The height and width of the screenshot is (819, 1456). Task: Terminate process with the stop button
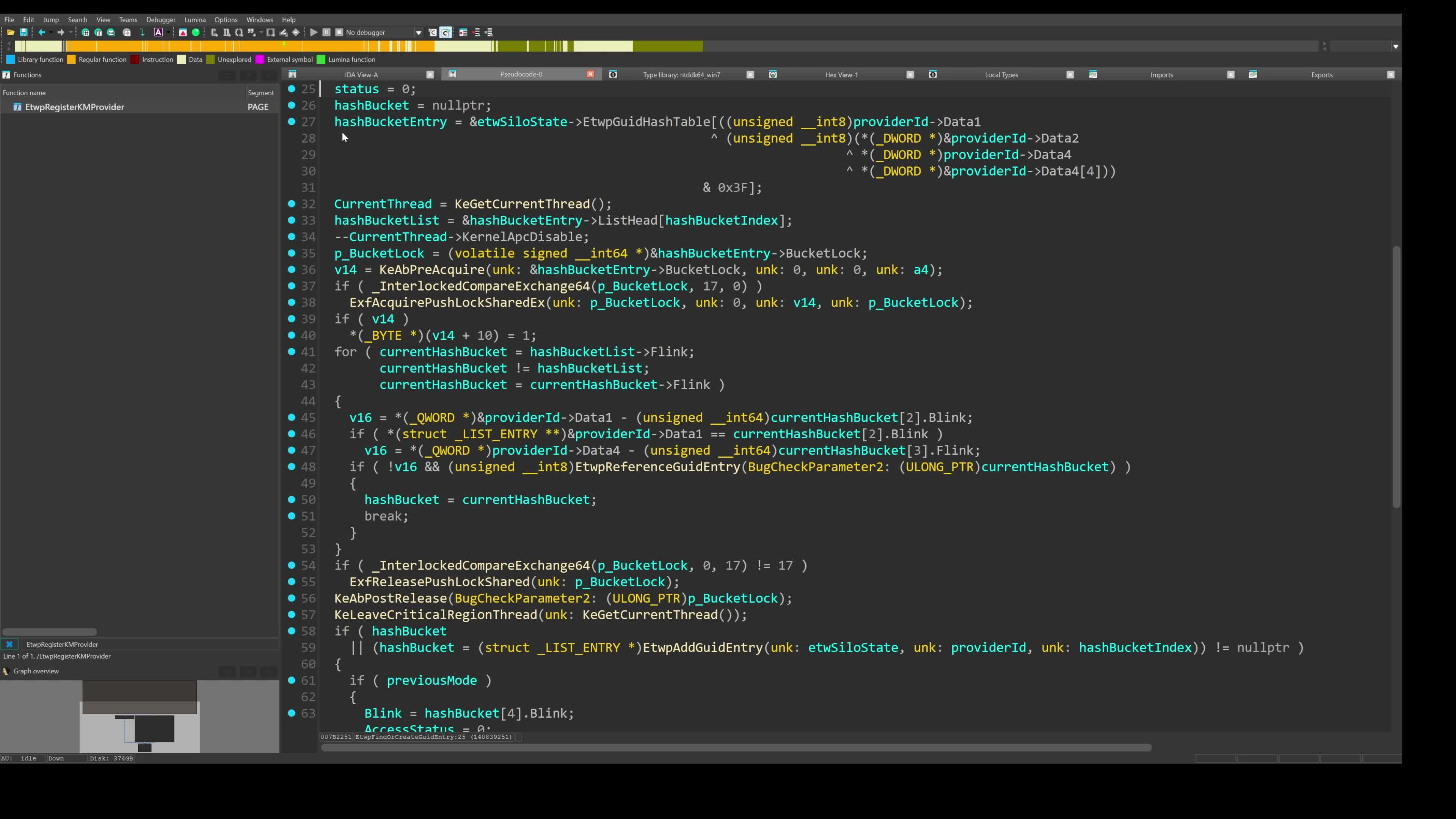click(339, 33)
